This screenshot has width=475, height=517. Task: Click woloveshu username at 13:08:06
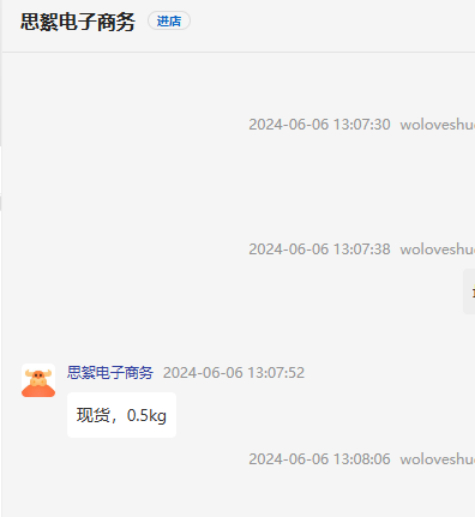[x=437, y=459]
